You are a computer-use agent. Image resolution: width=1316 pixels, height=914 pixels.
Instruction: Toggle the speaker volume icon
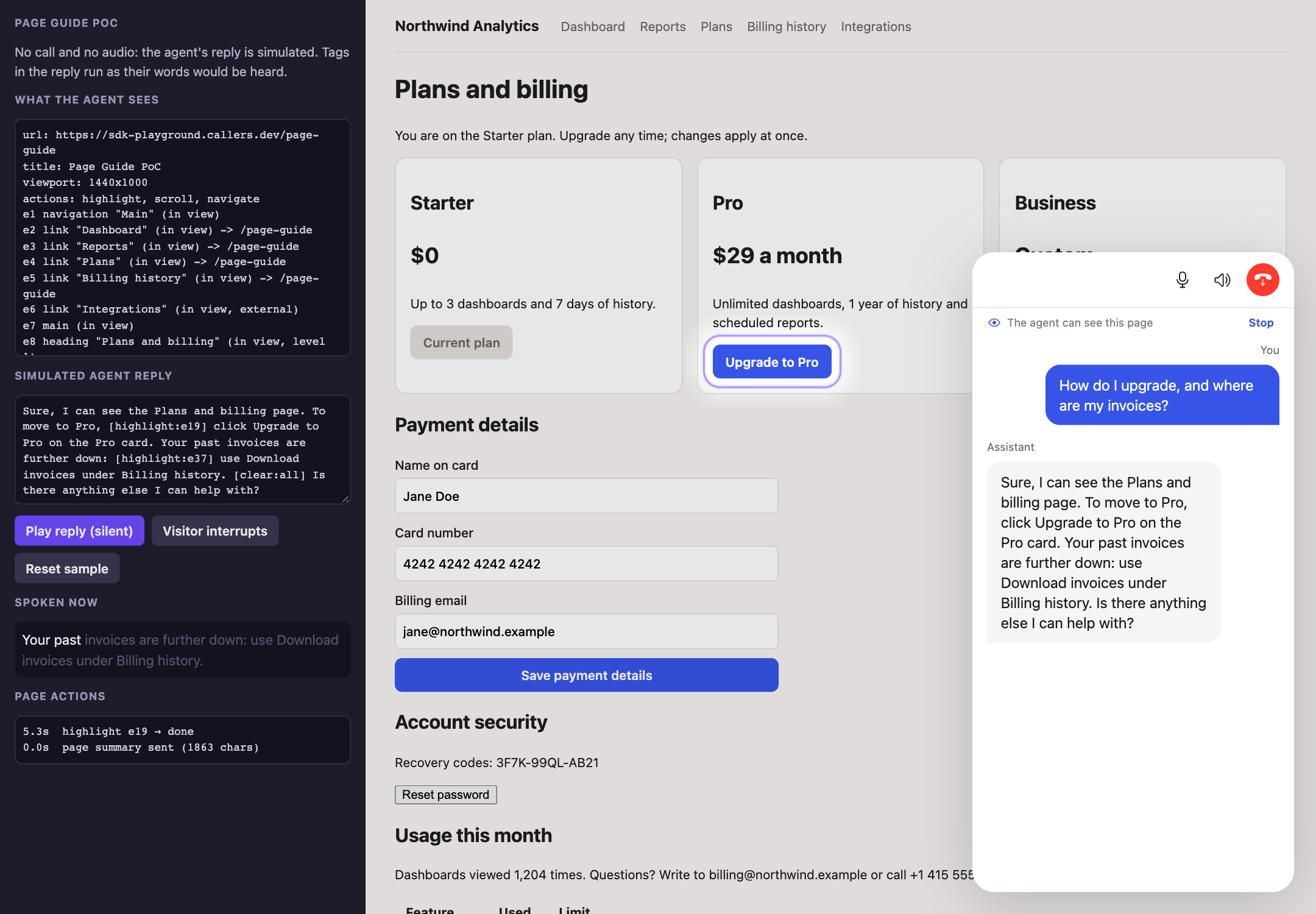click(x=1222, y=280)
